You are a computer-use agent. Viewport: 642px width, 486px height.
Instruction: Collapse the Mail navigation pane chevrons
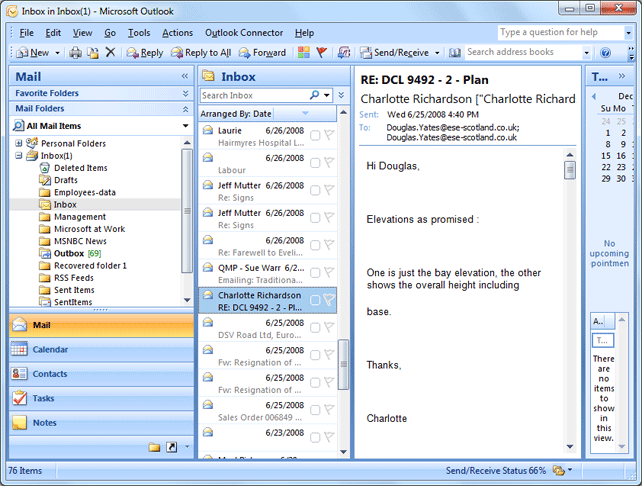[x=185, y=76]
